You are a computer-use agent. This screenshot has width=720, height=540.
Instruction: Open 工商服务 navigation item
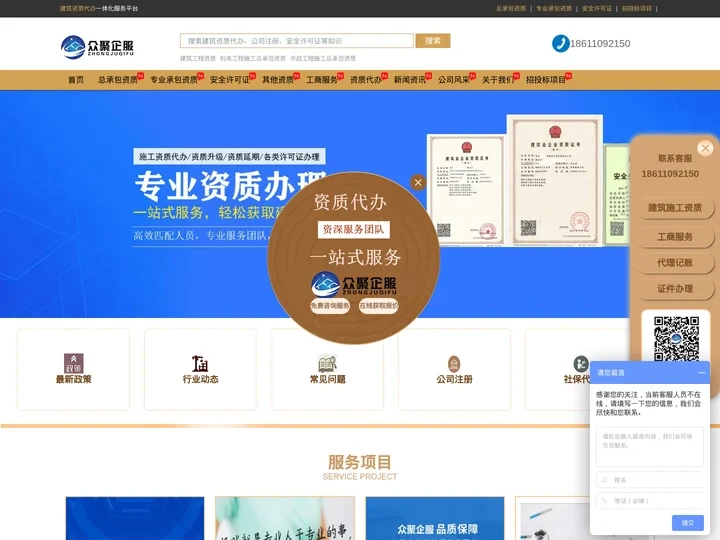pyautogui.click(x=322, y=80)
